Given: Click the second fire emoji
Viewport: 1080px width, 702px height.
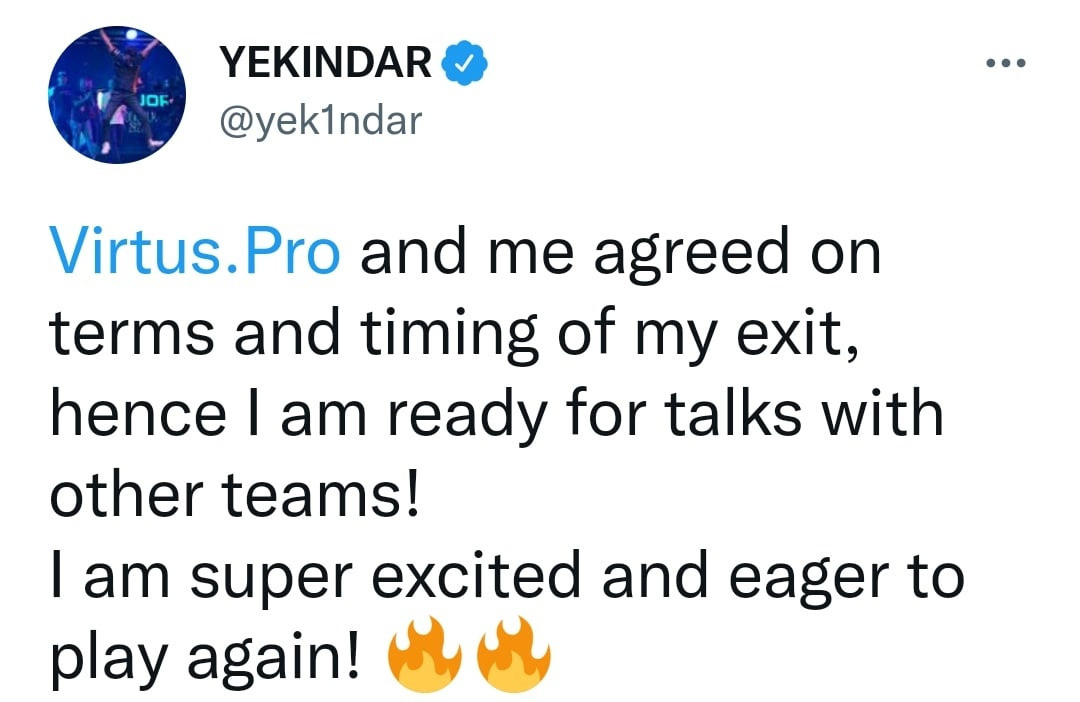Looking at the screenshot, I should pyautogui.click(x=513, y=655).
